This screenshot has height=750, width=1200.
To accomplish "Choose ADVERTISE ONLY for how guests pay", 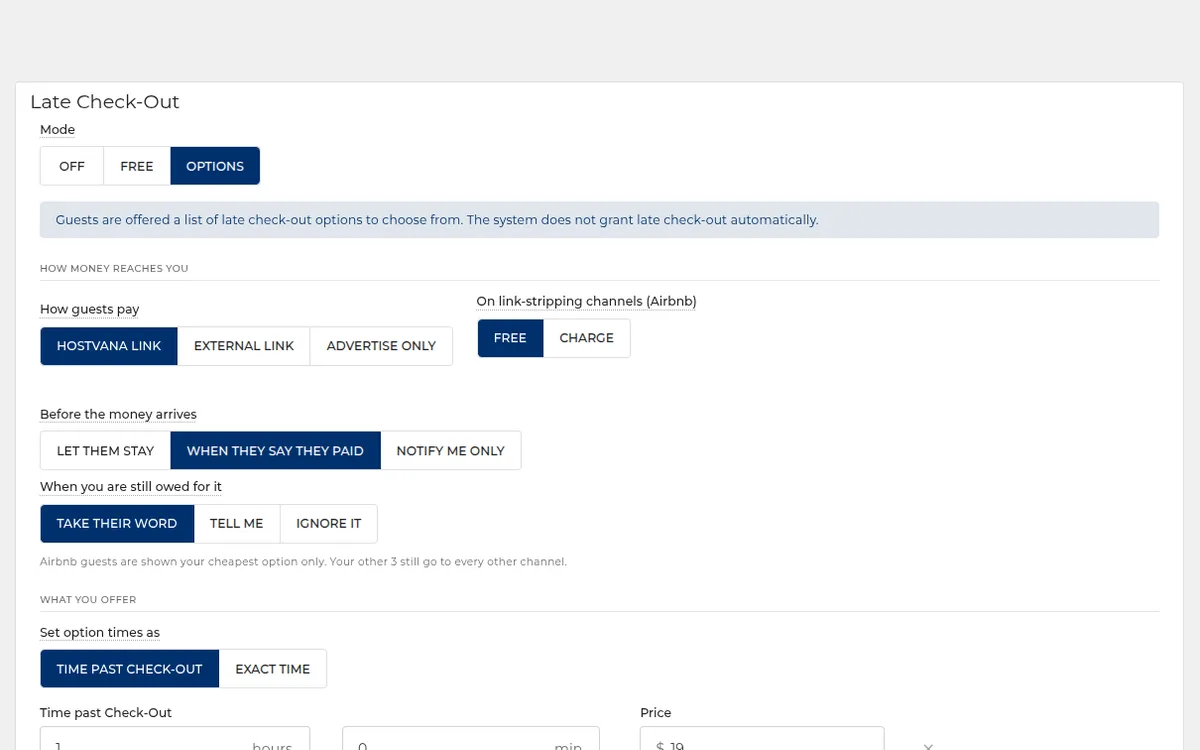I will pos(381,346).
